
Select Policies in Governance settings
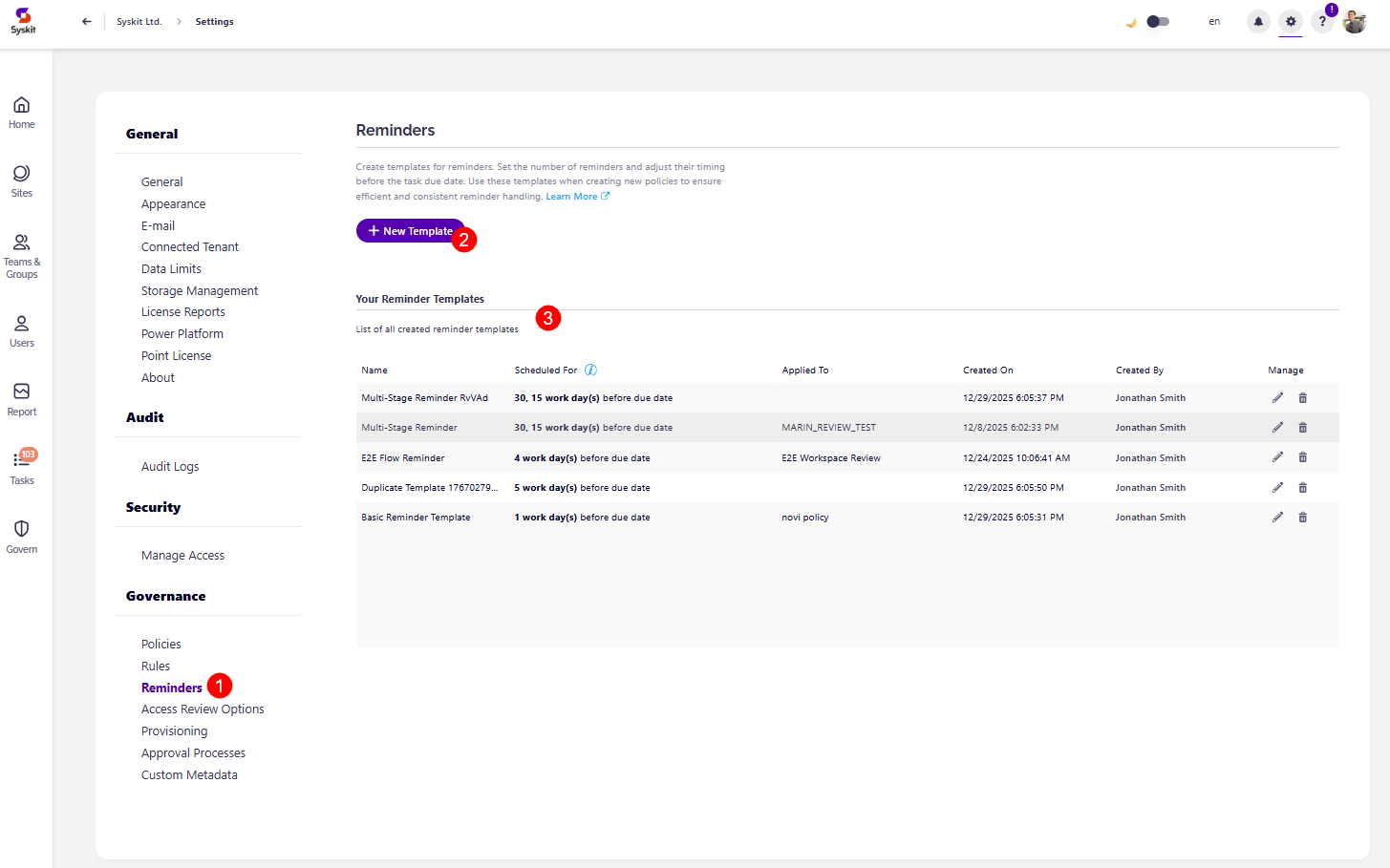tap(160, 645)
